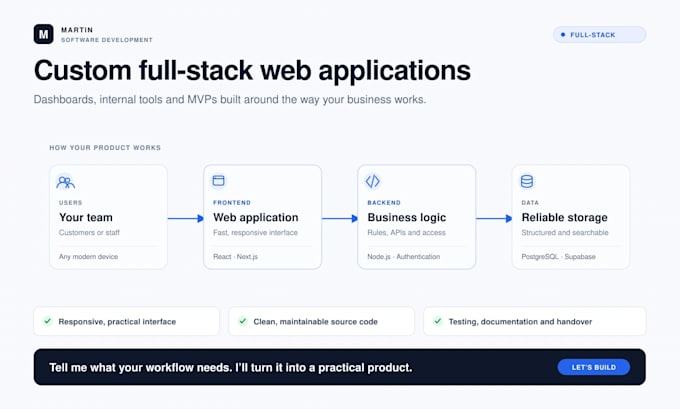Click the FRONTEND label
The height and width of the screenshot is (409, 680).
pos(232,203)
